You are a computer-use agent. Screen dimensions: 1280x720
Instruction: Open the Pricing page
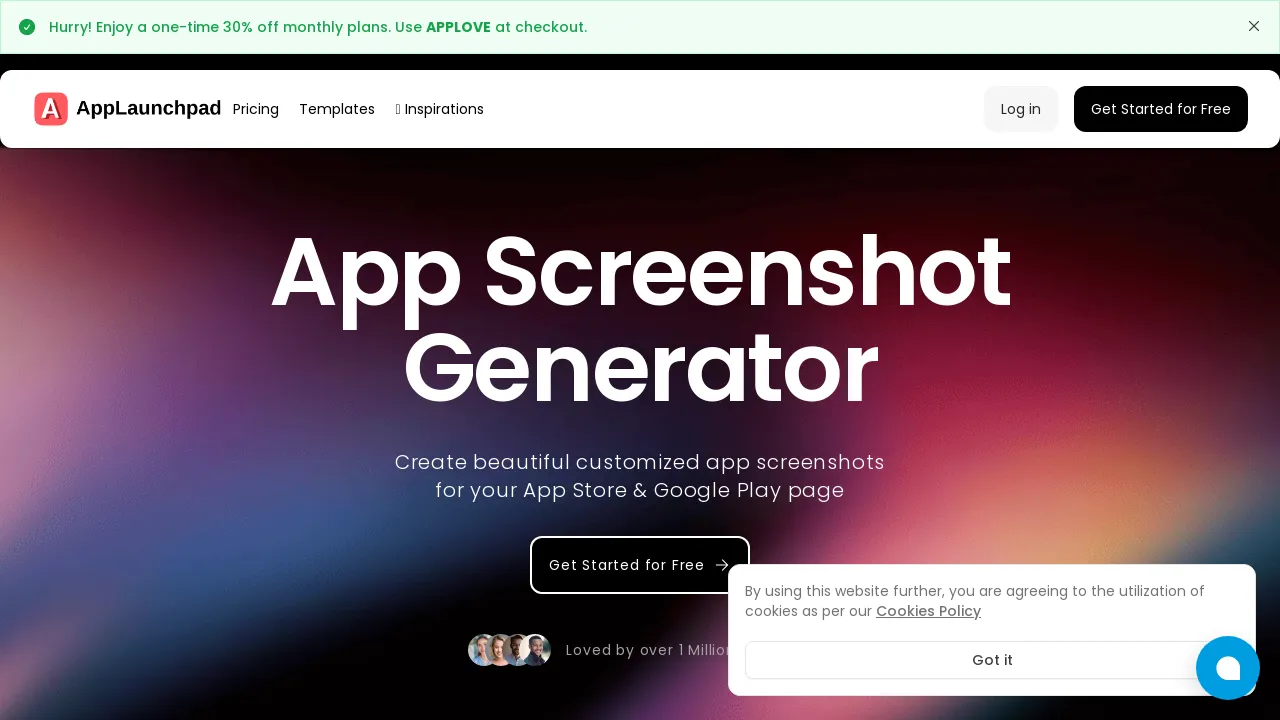tap(256, 109)
